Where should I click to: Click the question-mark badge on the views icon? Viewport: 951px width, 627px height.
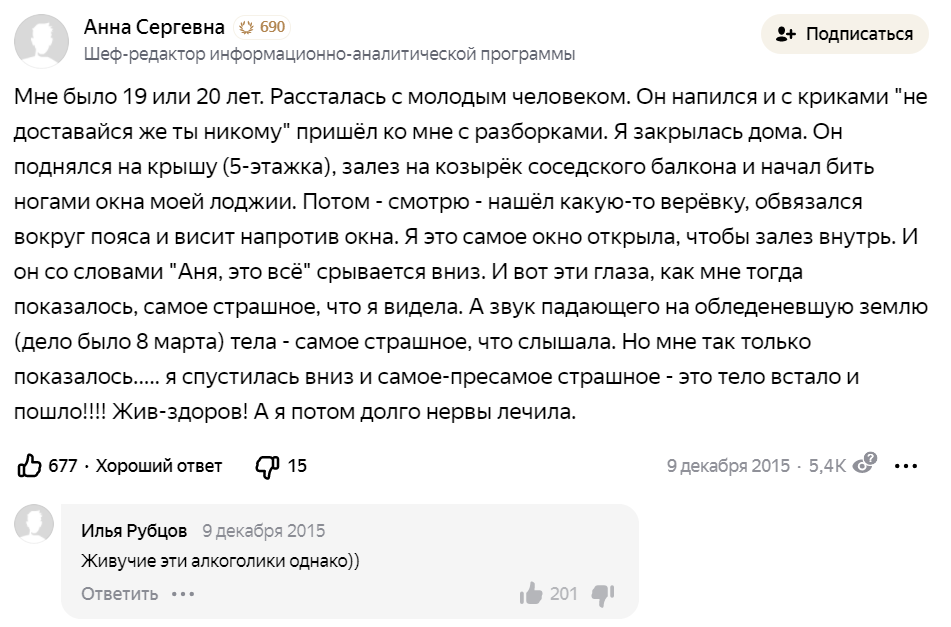(x=869, y=456)
